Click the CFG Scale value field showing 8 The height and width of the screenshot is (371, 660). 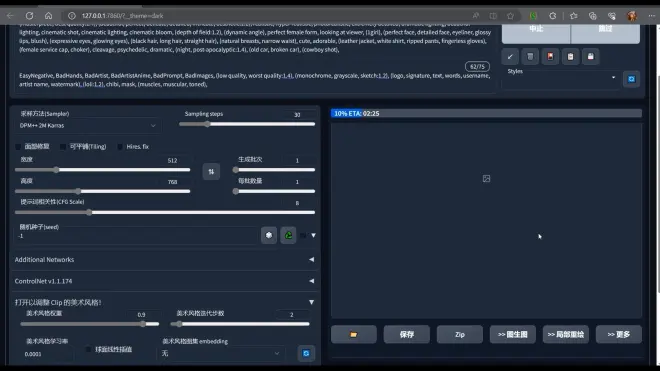point(297,203)
